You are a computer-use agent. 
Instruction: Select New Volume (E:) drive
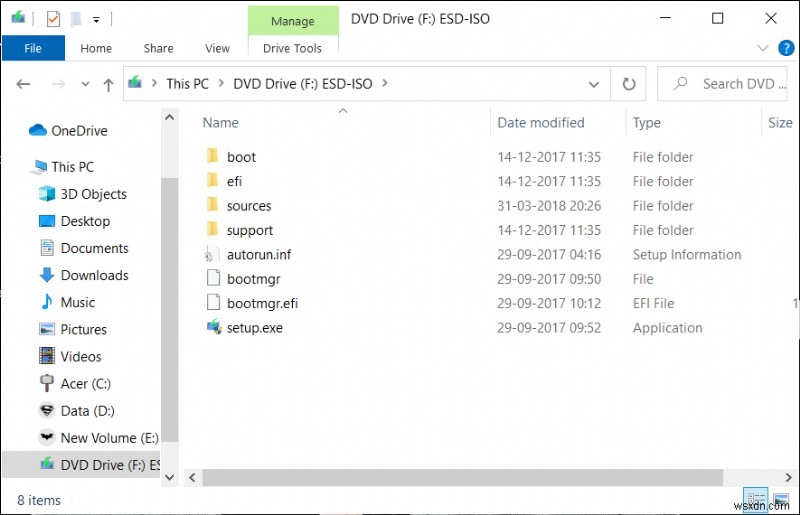(x=99, y=437)
